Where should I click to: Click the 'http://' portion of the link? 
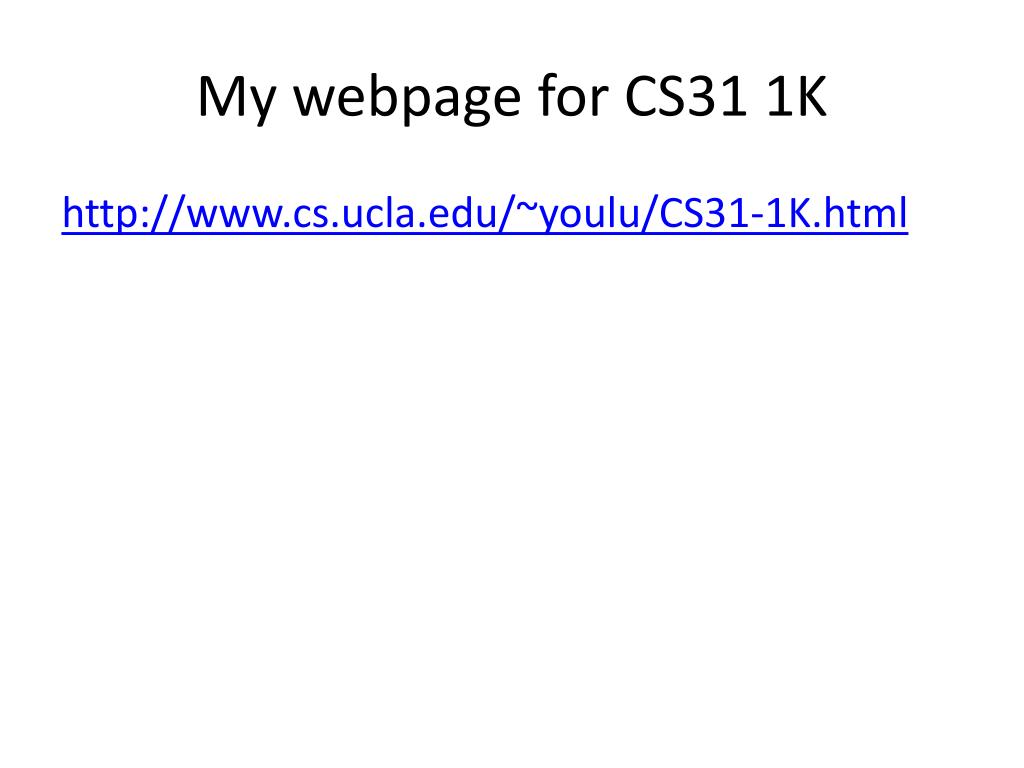coord(123,214)
